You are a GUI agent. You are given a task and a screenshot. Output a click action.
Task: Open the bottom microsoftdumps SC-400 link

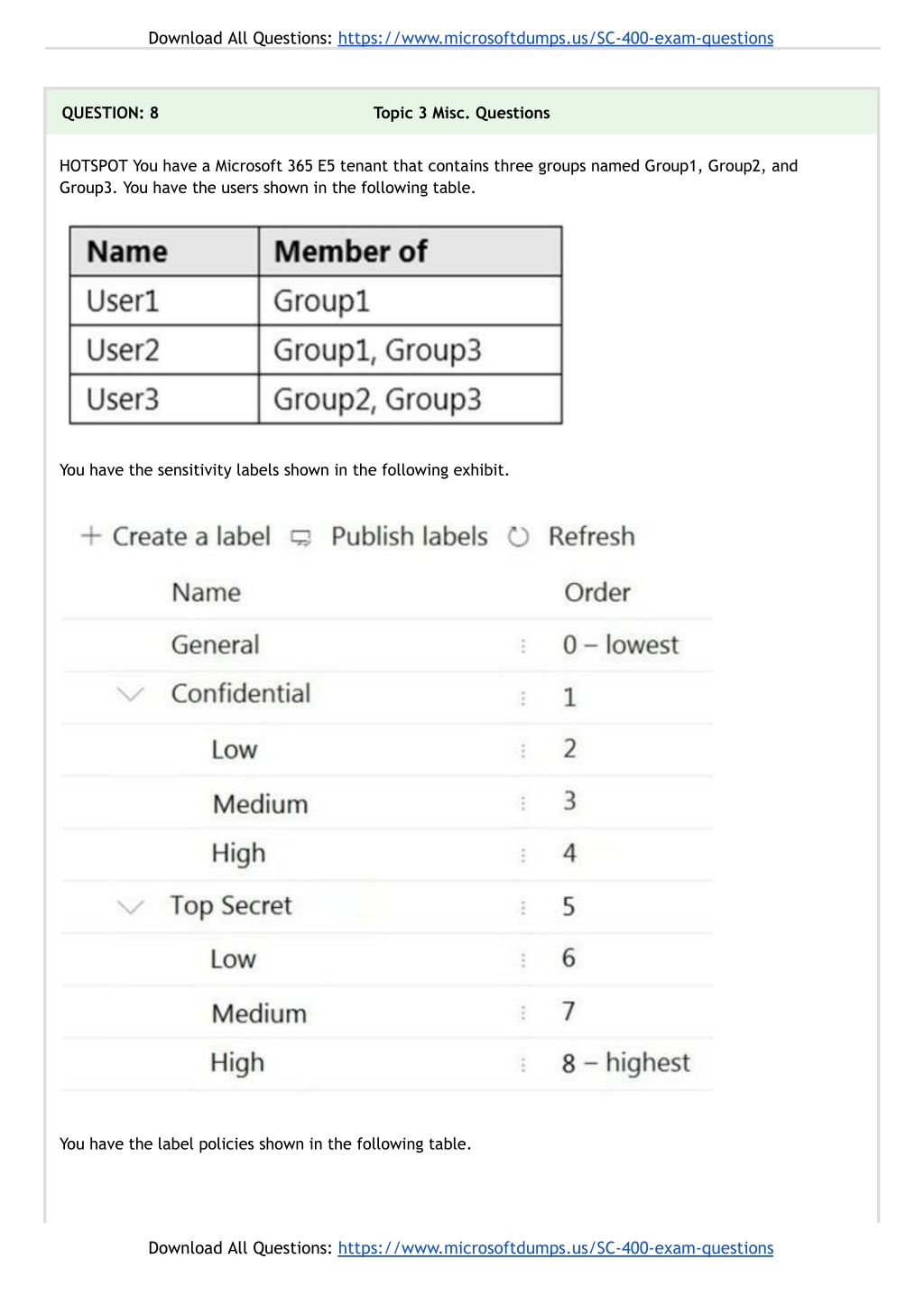pyautogui.click(x=556, y=1247)
